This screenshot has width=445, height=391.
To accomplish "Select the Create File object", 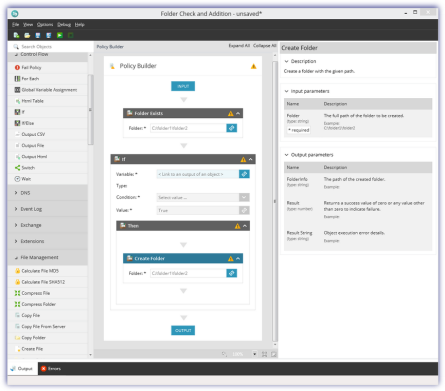I will [48, 349].
